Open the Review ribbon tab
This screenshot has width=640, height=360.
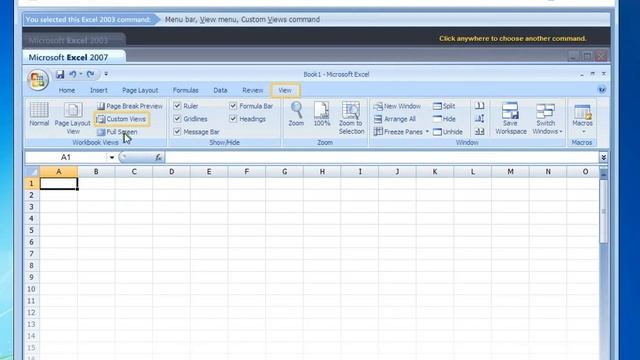click(x=253, y=90)
